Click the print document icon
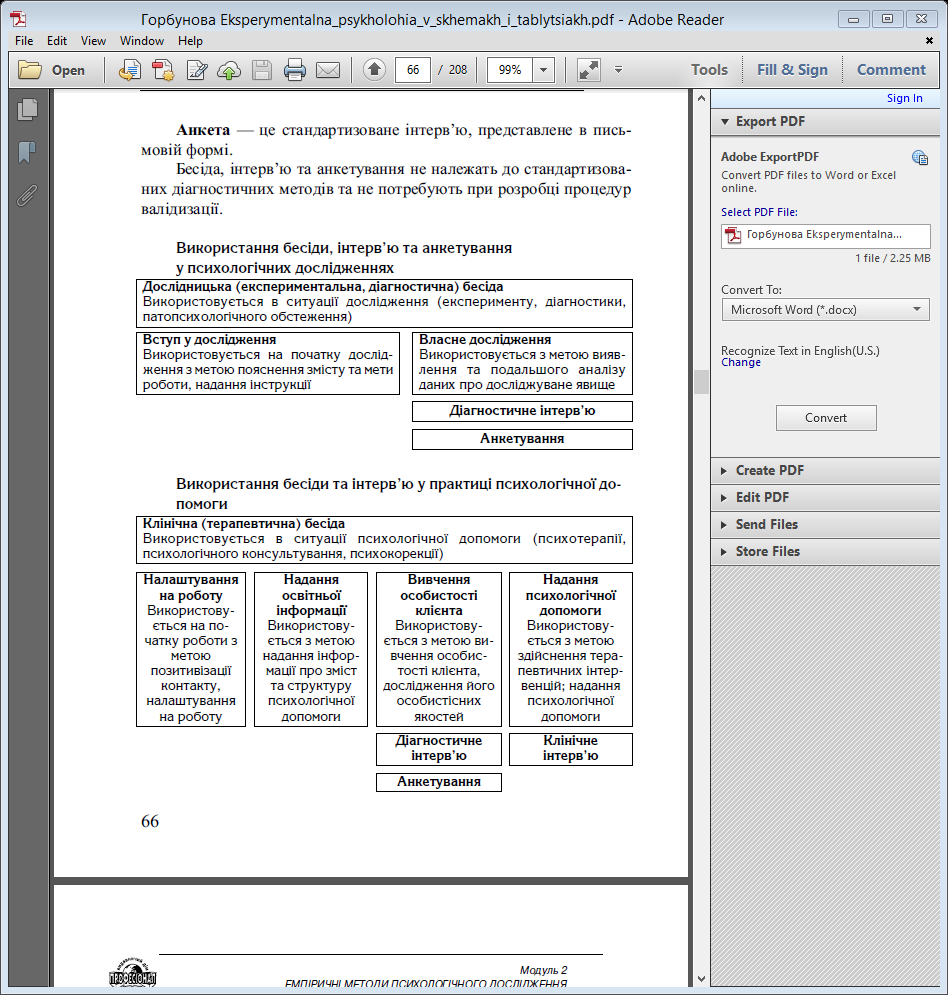Screen dimensions: 948x995 click(x=294, y=70)
